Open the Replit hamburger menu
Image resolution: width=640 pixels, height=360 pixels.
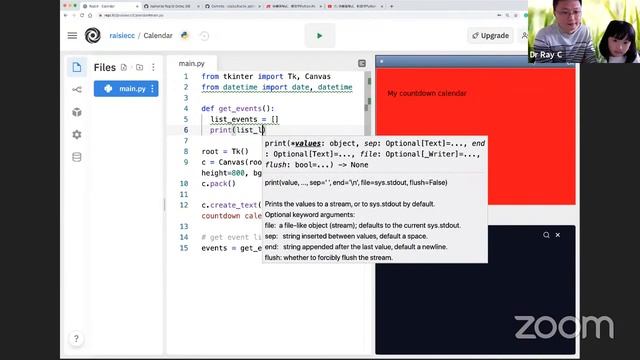[x=72, y=36]
